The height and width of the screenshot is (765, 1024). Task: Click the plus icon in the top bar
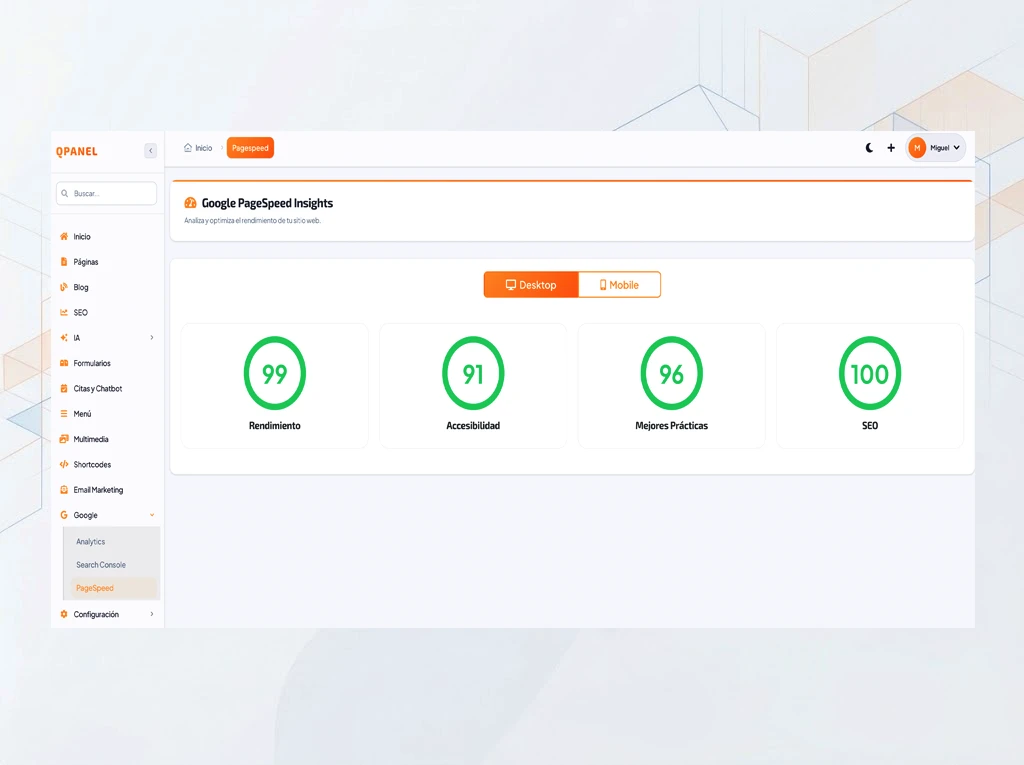891,148
